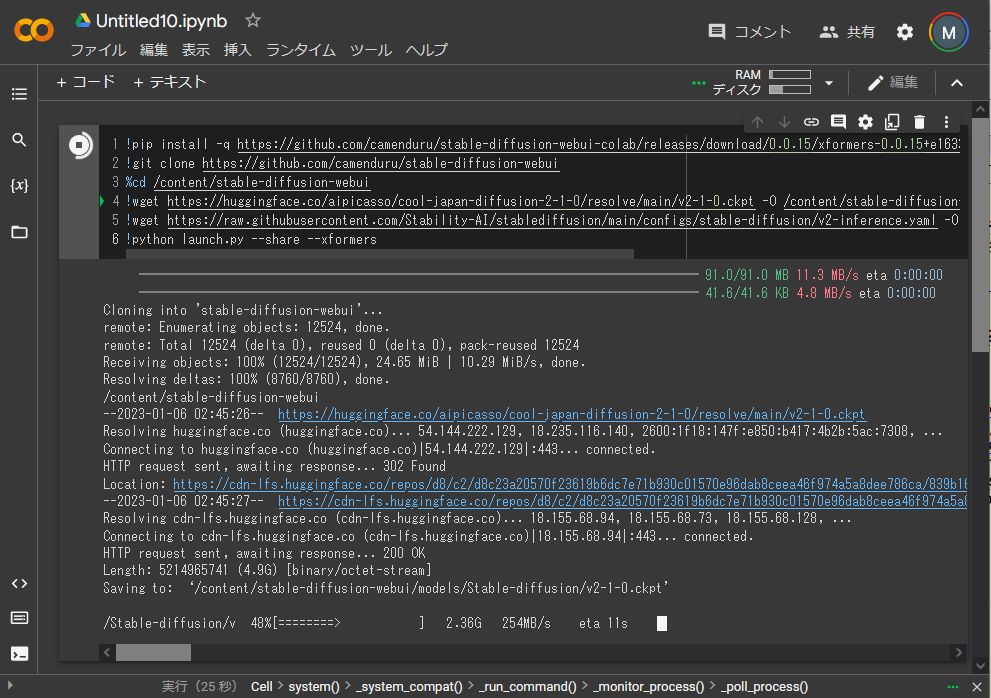Close the execution status bar

(976, 687)
